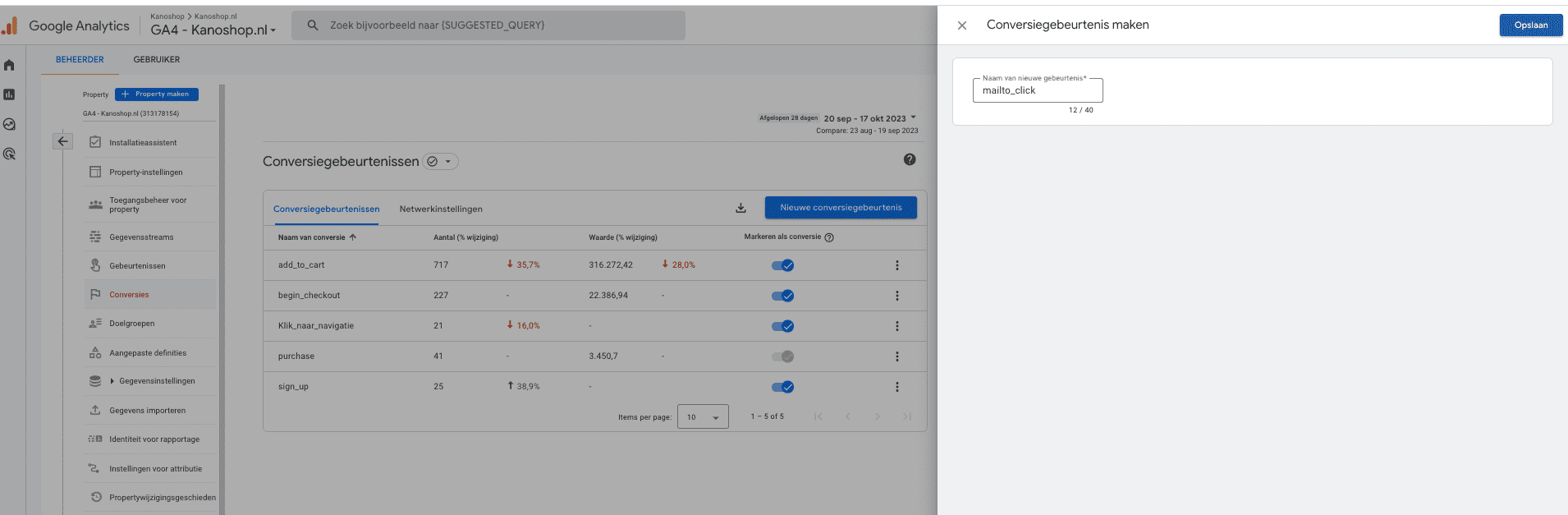This screenshot has height=515, width=1568.
Task: Open the Items per page dropdown
Action: [x=703, y=417]
